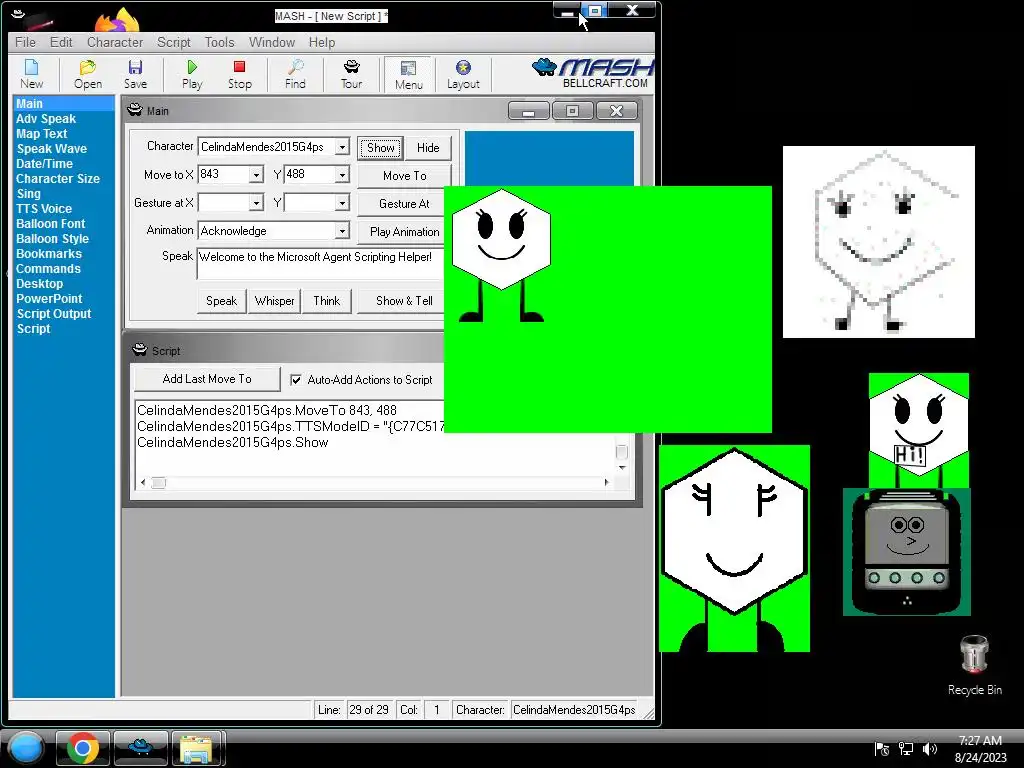Screen dimensions: 1024x768
Task: Click the large hexagon character with closed eyes
Action: [734, 549]
